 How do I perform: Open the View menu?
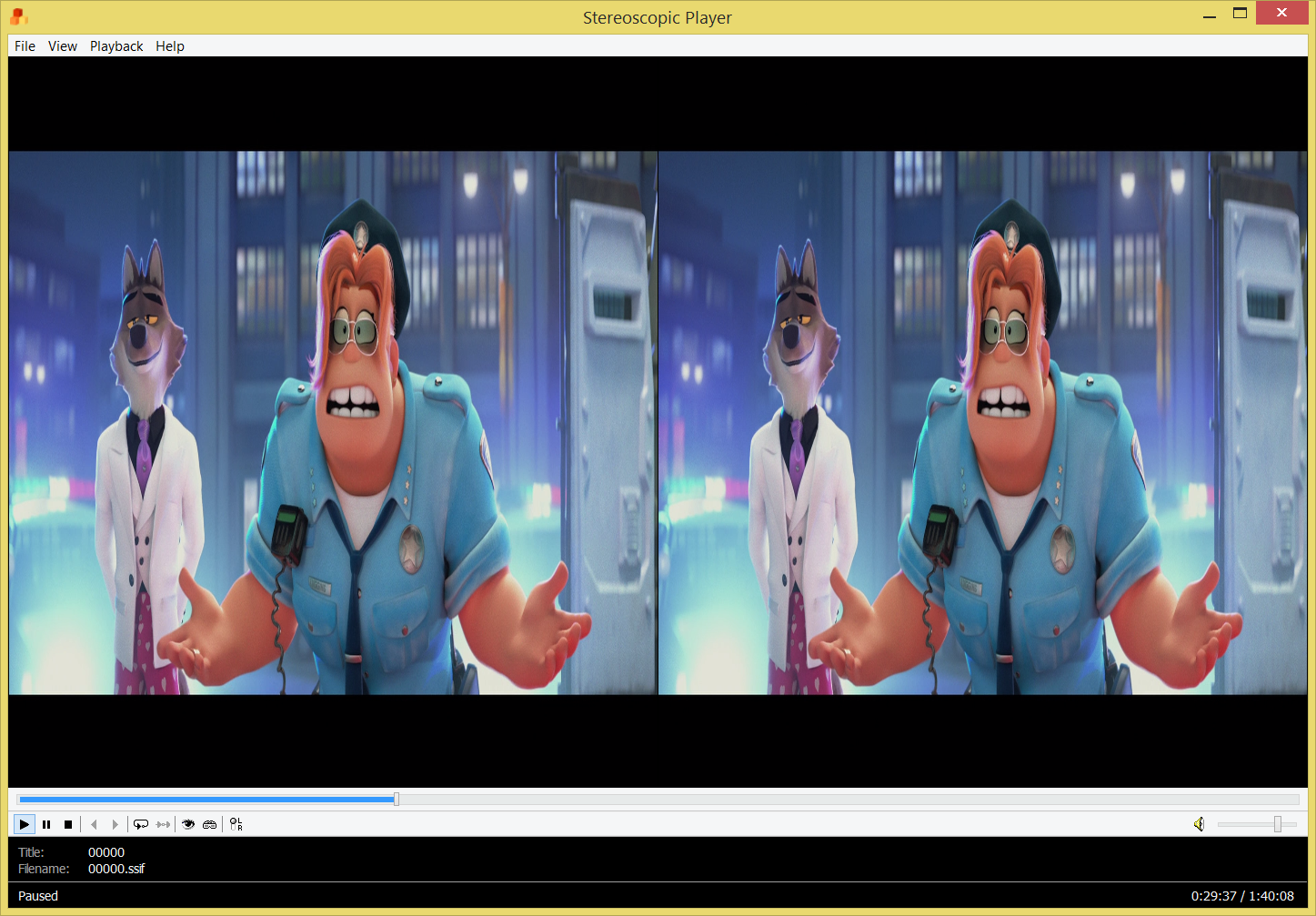click(x=63, y=46)
